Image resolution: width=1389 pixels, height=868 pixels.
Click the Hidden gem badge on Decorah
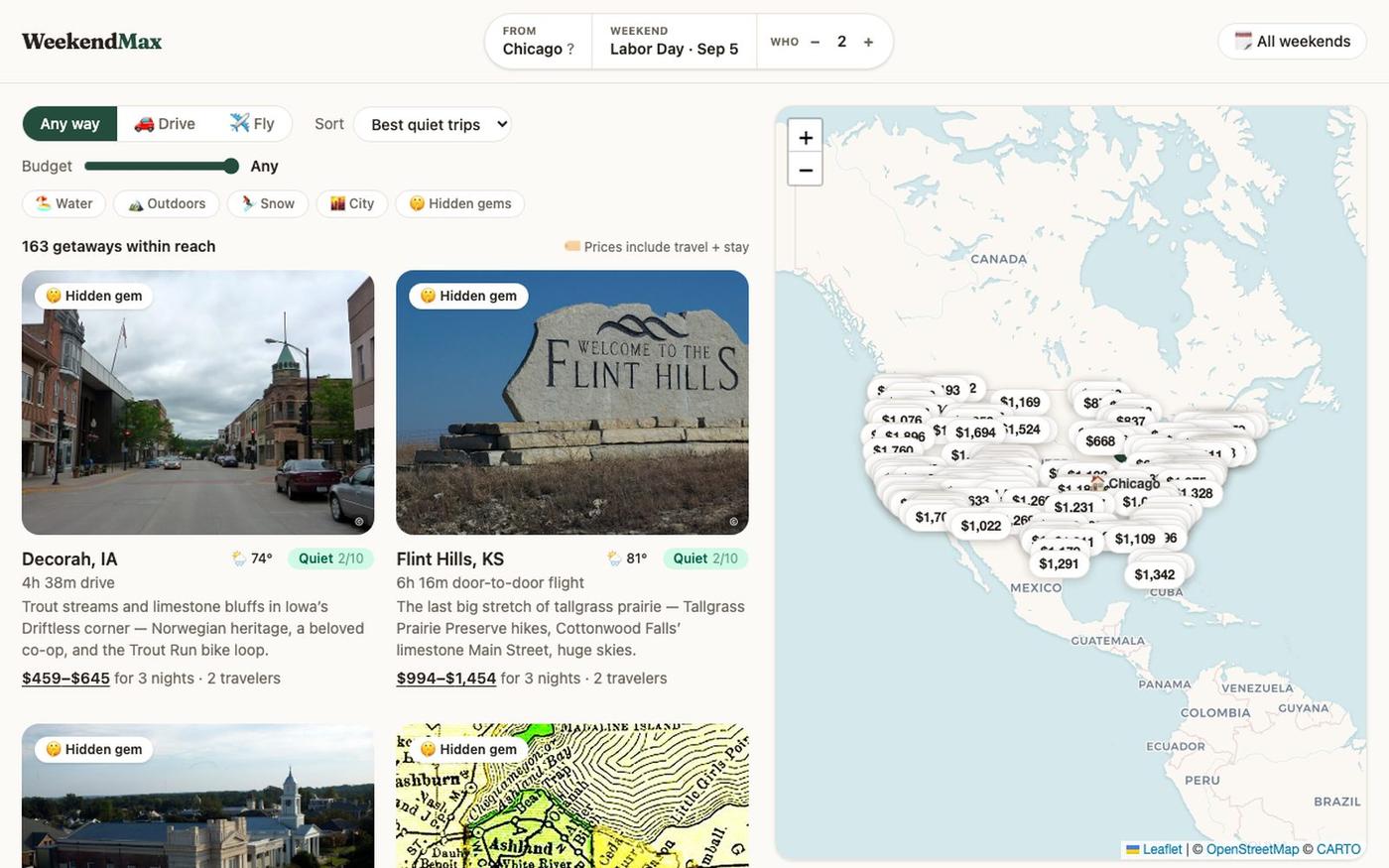(94, 296)
